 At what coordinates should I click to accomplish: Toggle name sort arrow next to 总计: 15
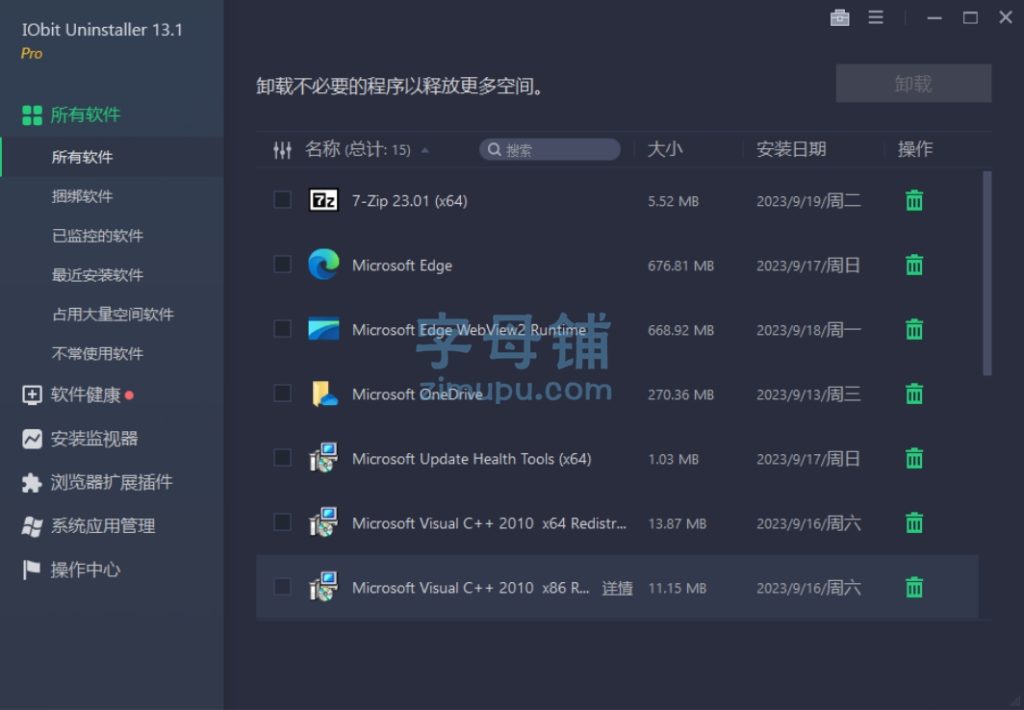(425, 150)
